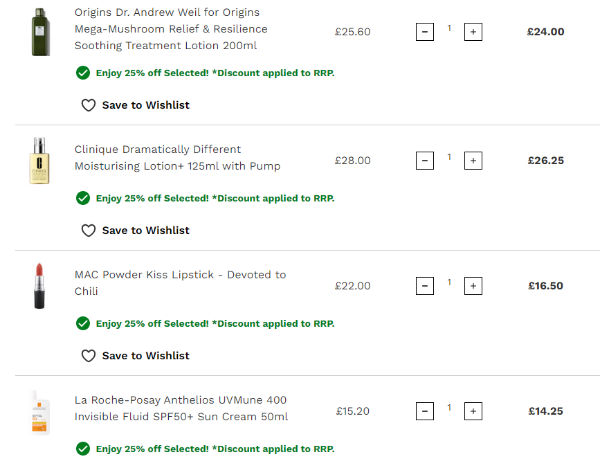Open Origins Mega-Mushroom product thumbnail
The width and height of the screenshot is (600, 468).
(39, 32)
